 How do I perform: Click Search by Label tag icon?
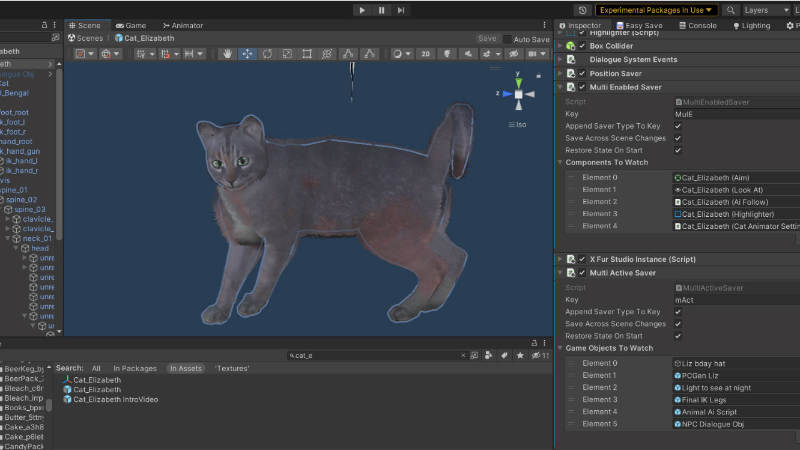tap(504, 356)
